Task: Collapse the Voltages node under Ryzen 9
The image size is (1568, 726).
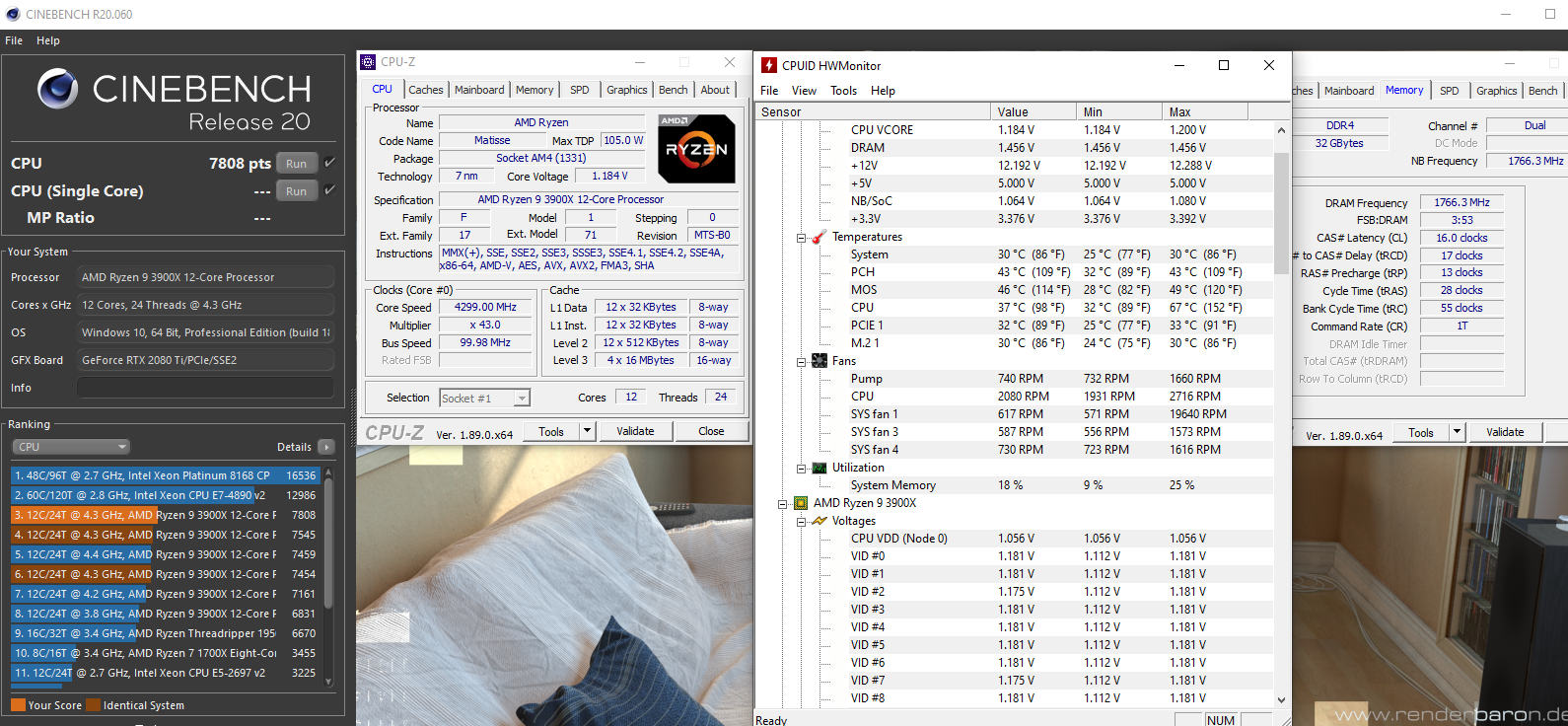Action: coord(801,522)
